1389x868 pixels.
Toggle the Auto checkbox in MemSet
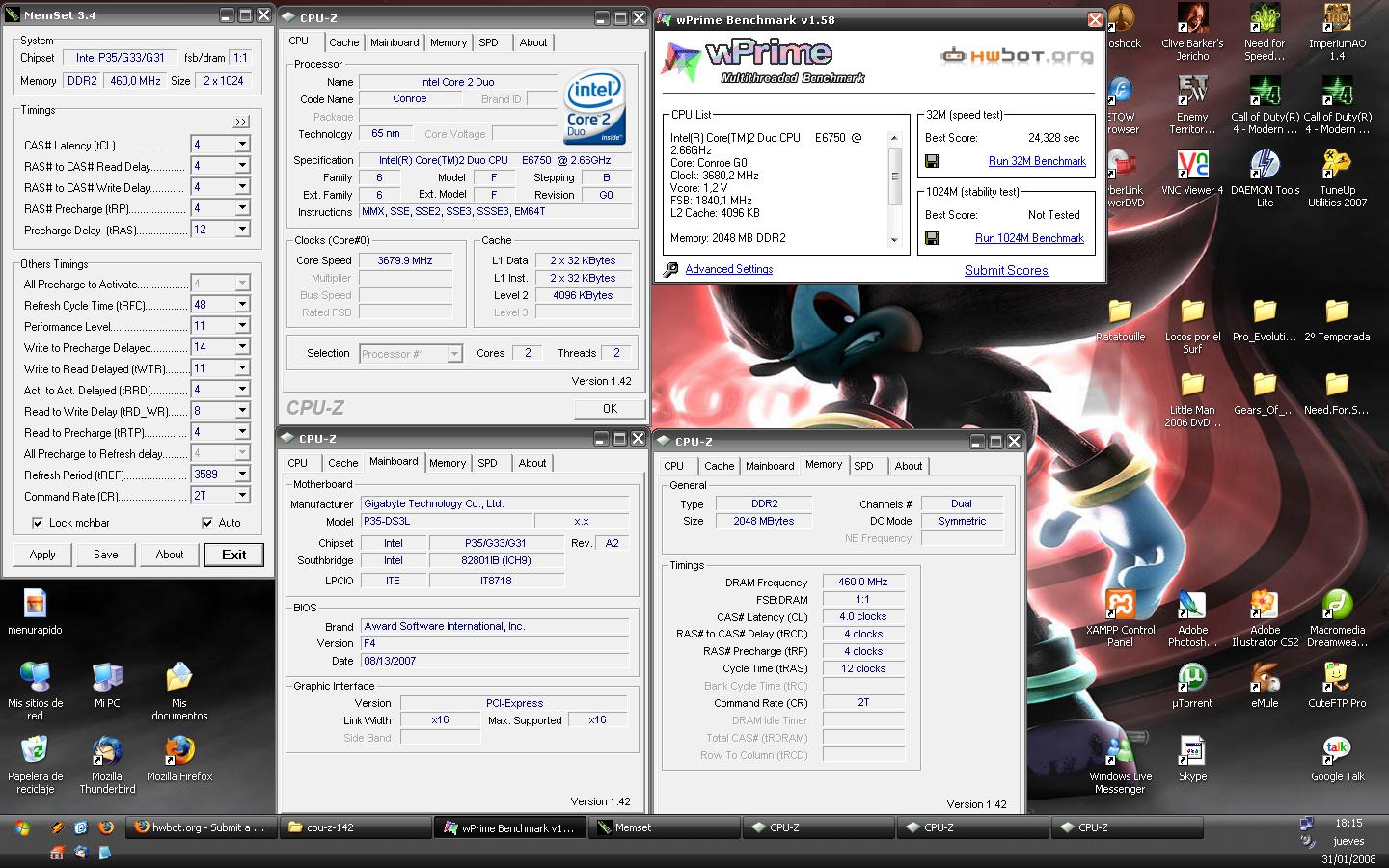206,523
